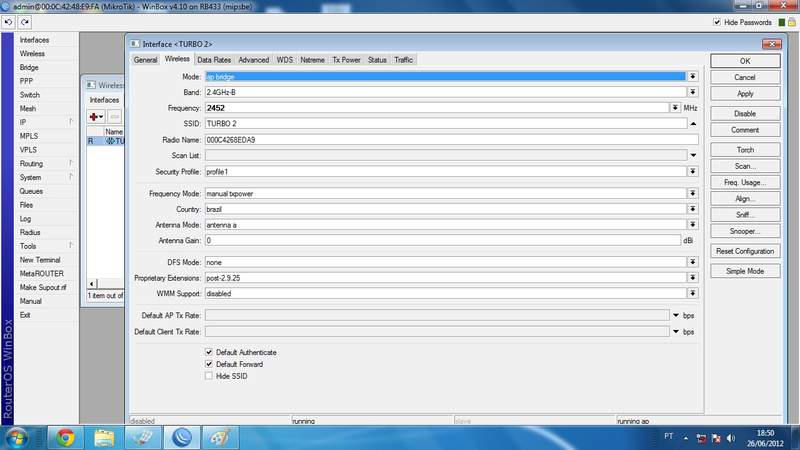Open the WMM Support dropdown
Screen dimensions: 800x450
click(x=692, y=293)
